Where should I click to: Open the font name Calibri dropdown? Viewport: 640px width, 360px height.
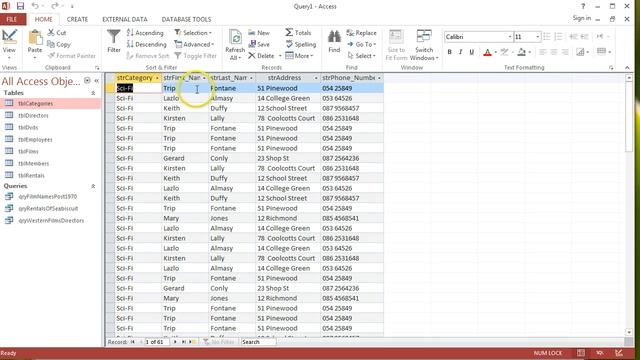(x=510, y=37)
